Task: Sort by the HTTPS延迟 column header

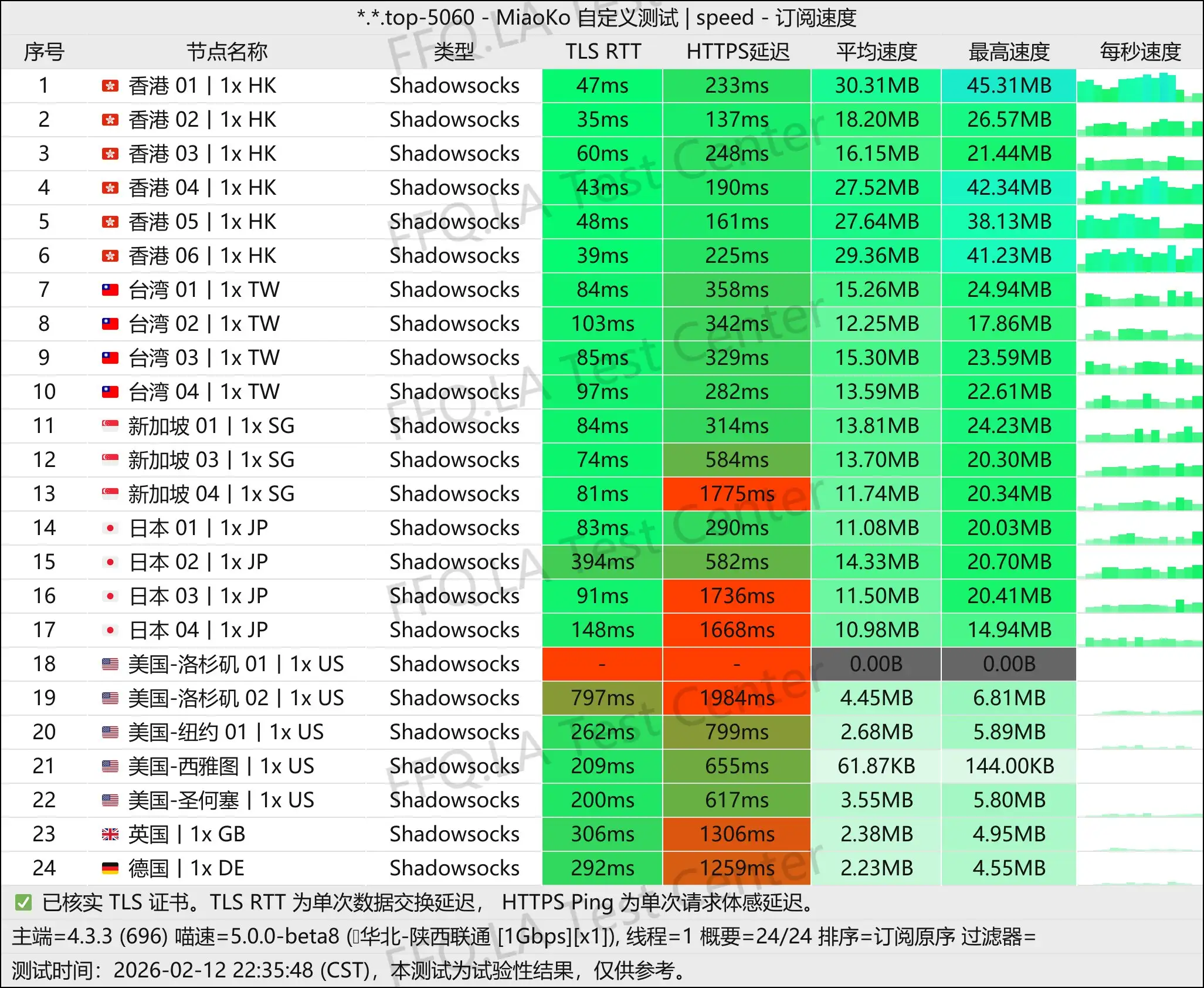Action: (x=737, y=52)
